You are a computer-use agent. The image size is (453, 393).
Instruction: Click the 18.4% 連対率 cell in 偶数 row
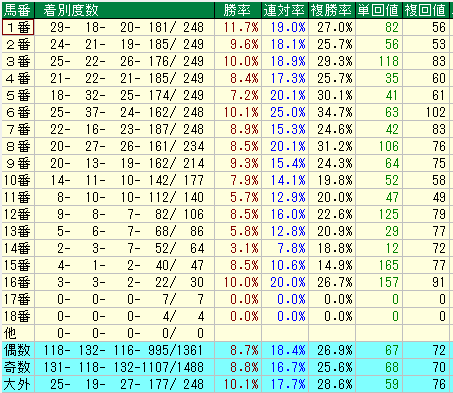click(285, 350)
